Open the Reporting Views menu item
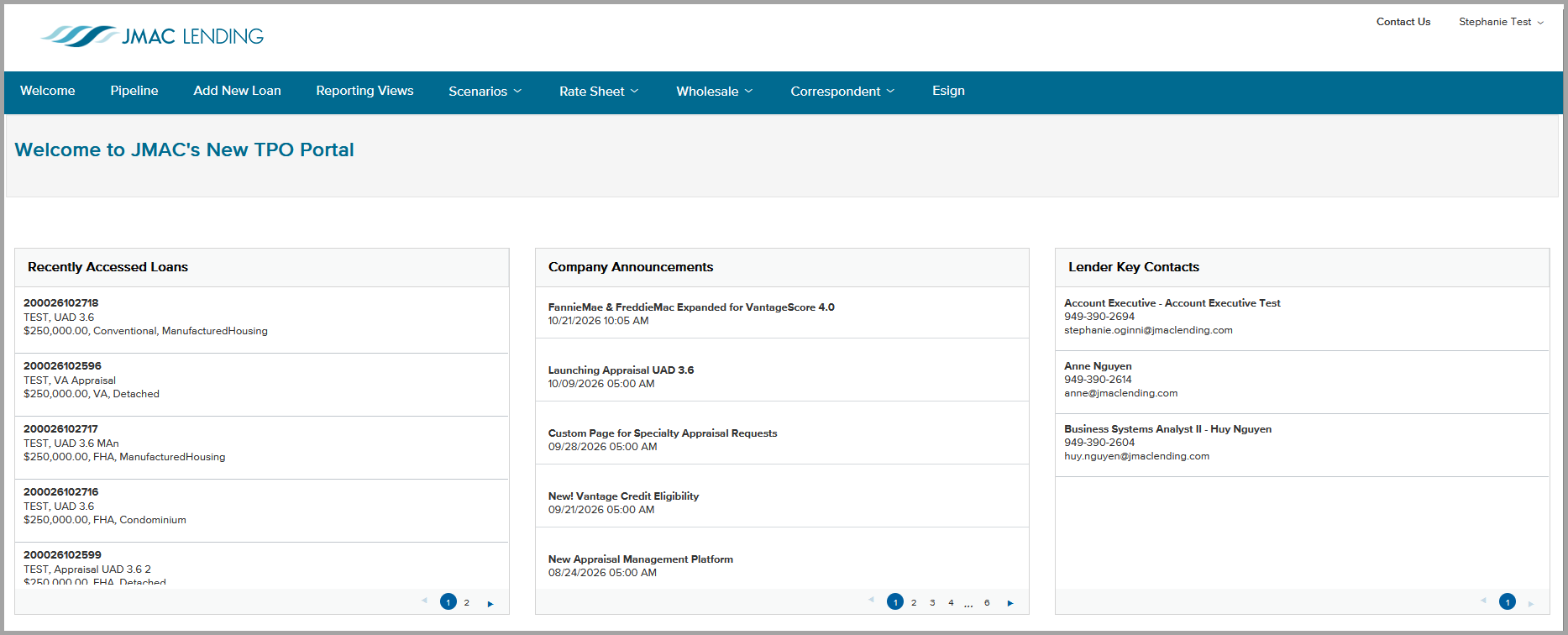This screenshot has height=635, width=1568. click(364, 91)
